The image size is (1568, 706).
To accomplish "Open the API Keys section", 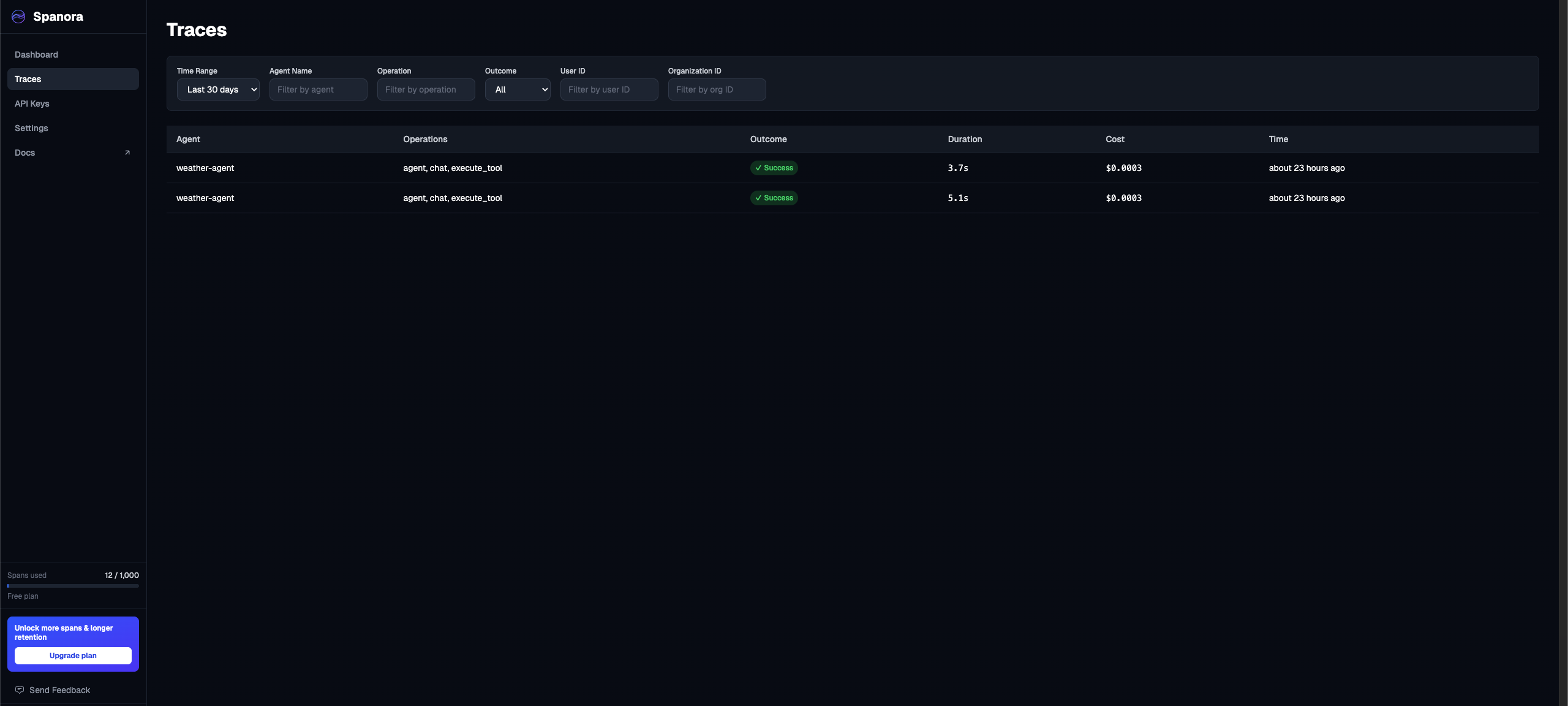I will point(32,103).
